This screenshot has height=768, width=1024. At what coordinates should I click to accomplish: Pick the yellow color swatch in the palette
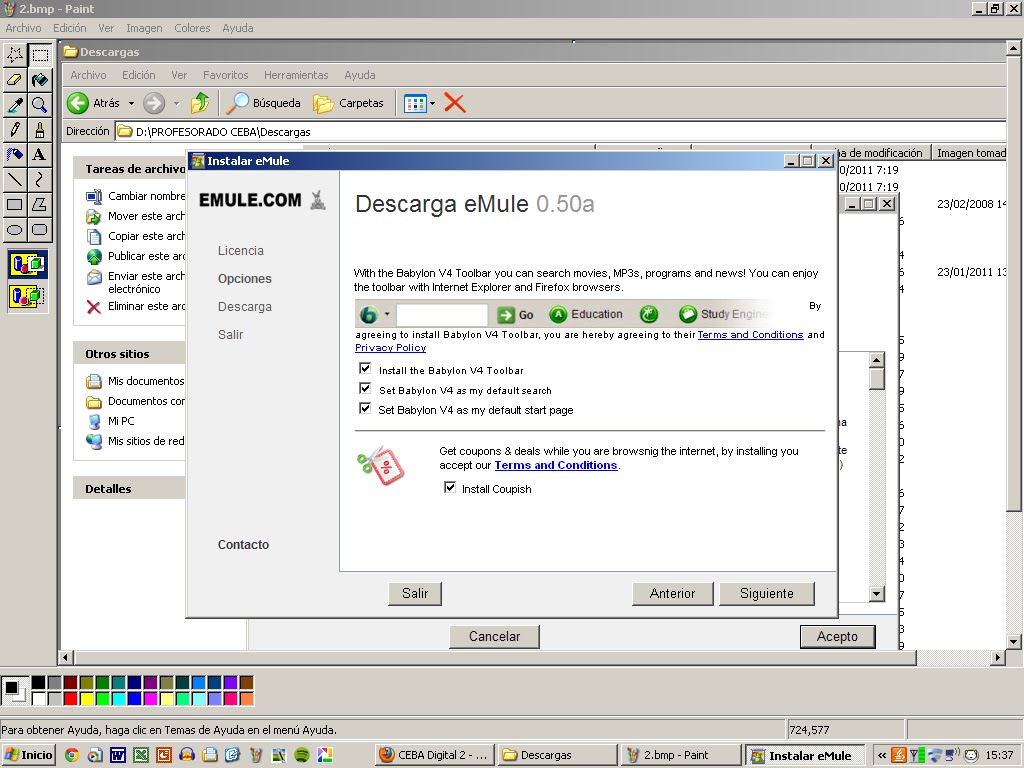pyautogui.click(x=86, y=698)
